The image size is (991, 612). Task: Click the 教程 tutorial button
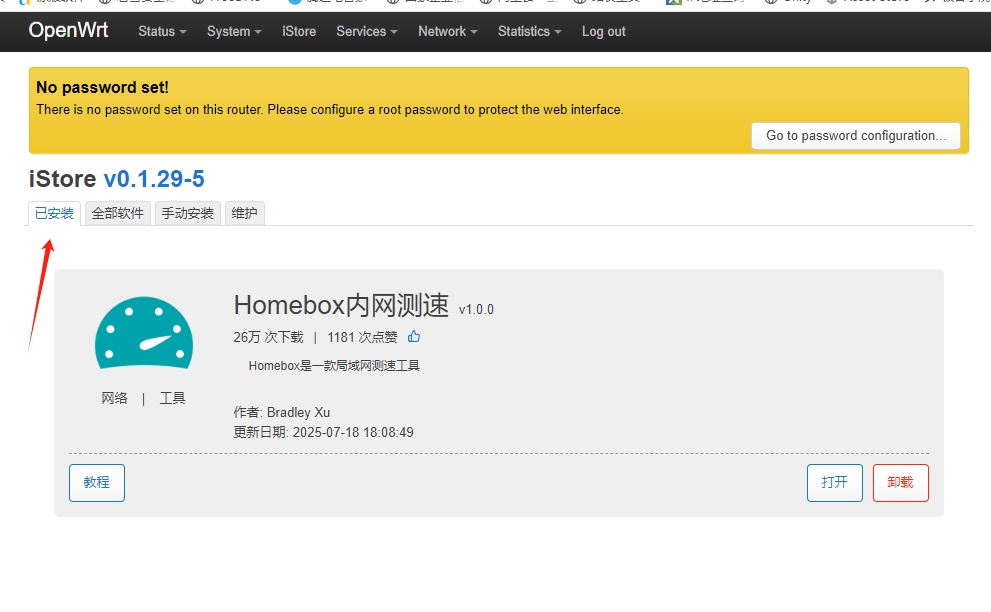tap(97, 482)
